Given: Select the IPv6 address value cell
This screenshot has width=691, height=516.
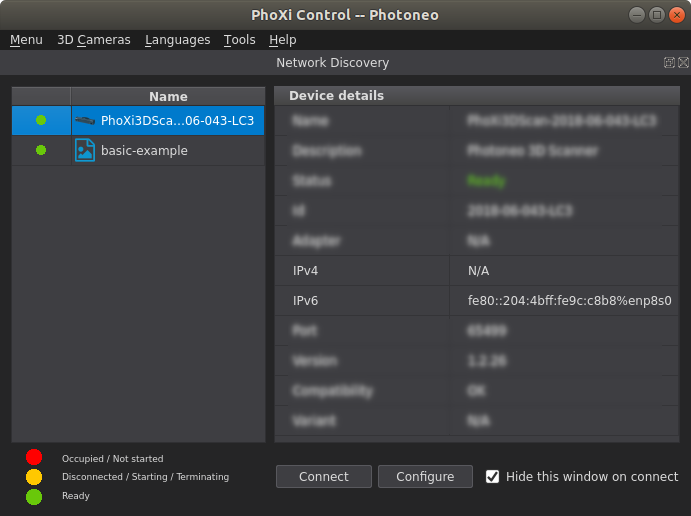Looking at the screenshot, I should tap(564, 301).
